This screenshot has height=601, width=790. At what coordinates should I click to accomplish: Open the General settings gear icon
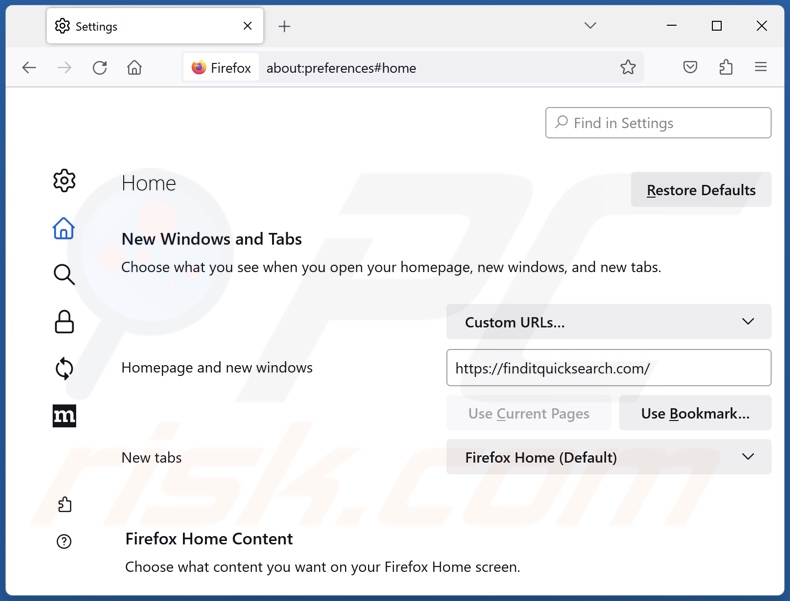click(64, 180)
